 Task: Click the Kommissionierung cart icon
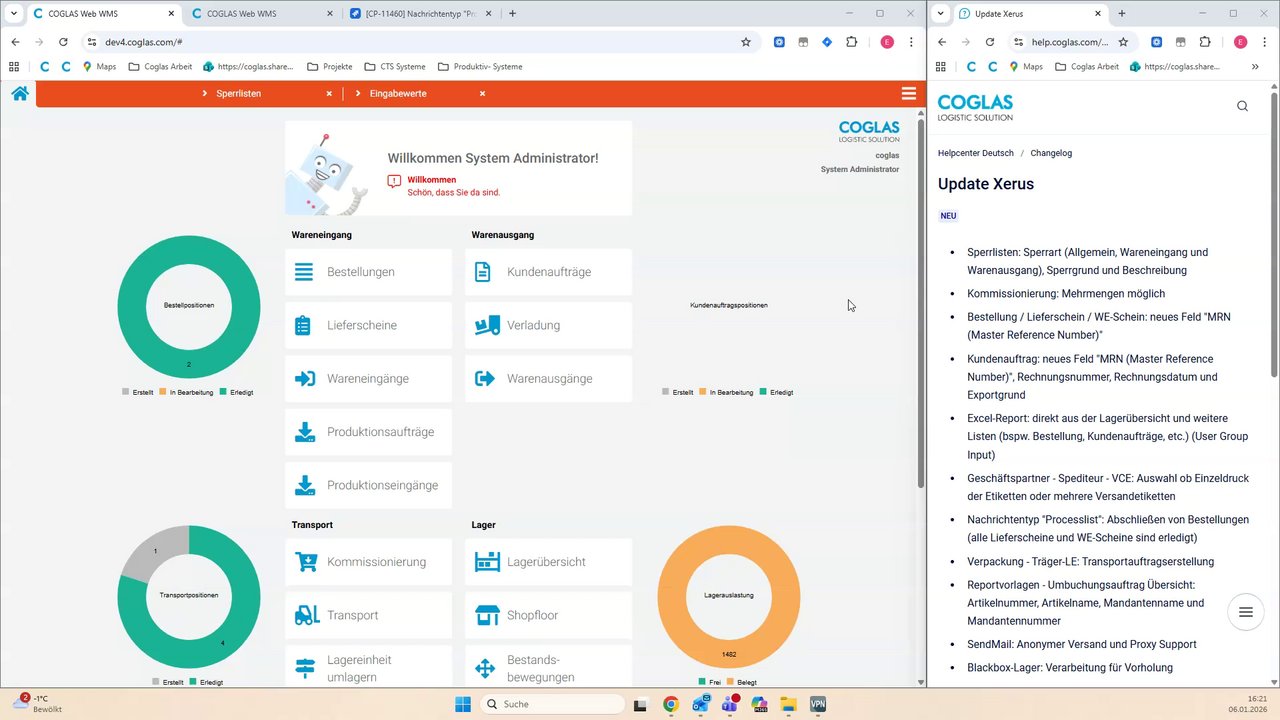(306, 562)
